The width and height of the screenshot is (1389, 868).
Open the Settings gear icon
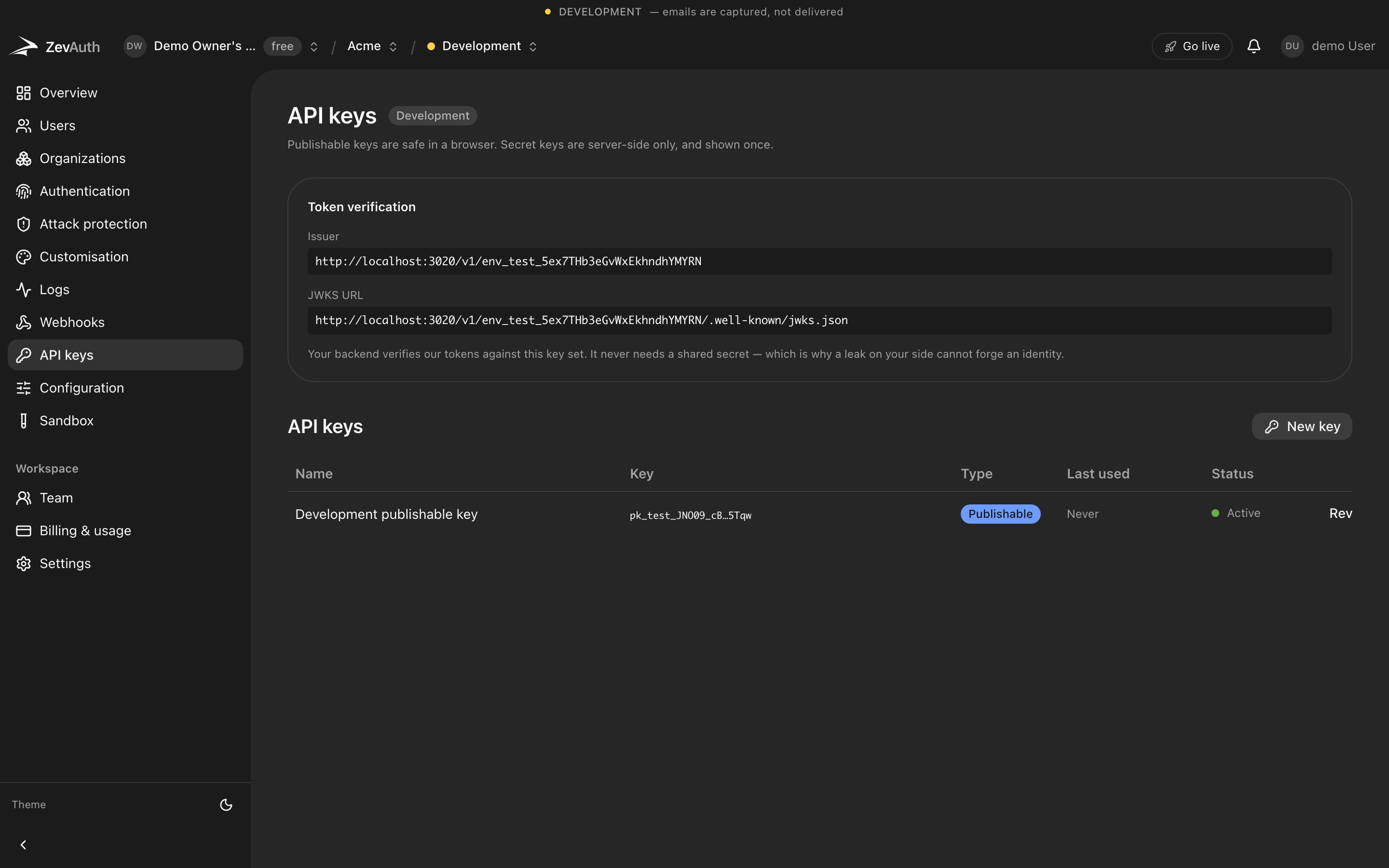tap(24, 563)
